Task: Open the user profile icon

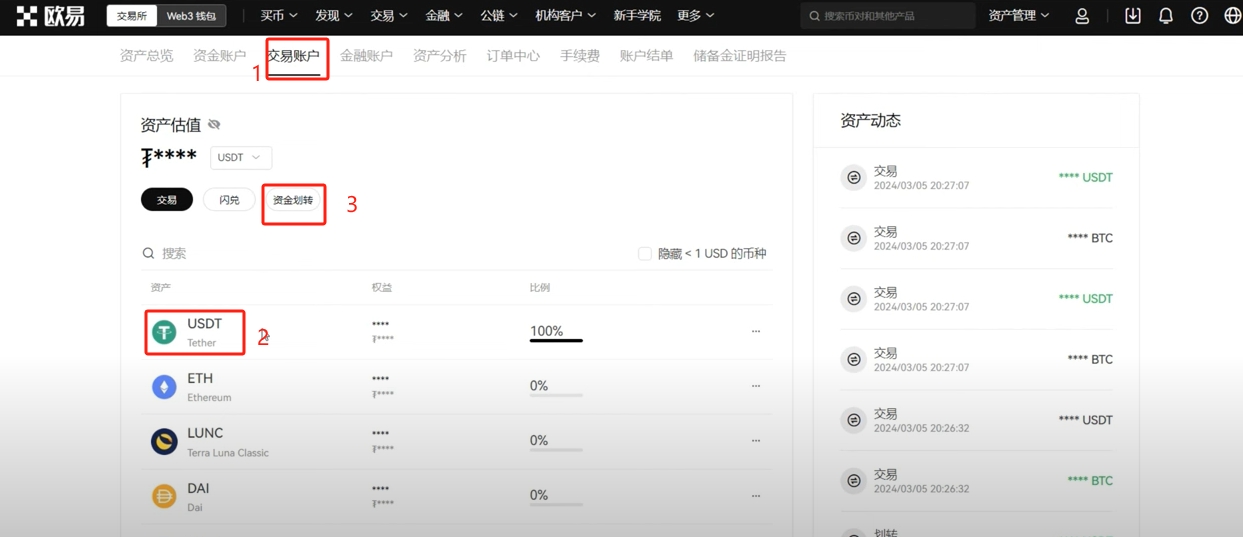Action: click(1082, 16)
